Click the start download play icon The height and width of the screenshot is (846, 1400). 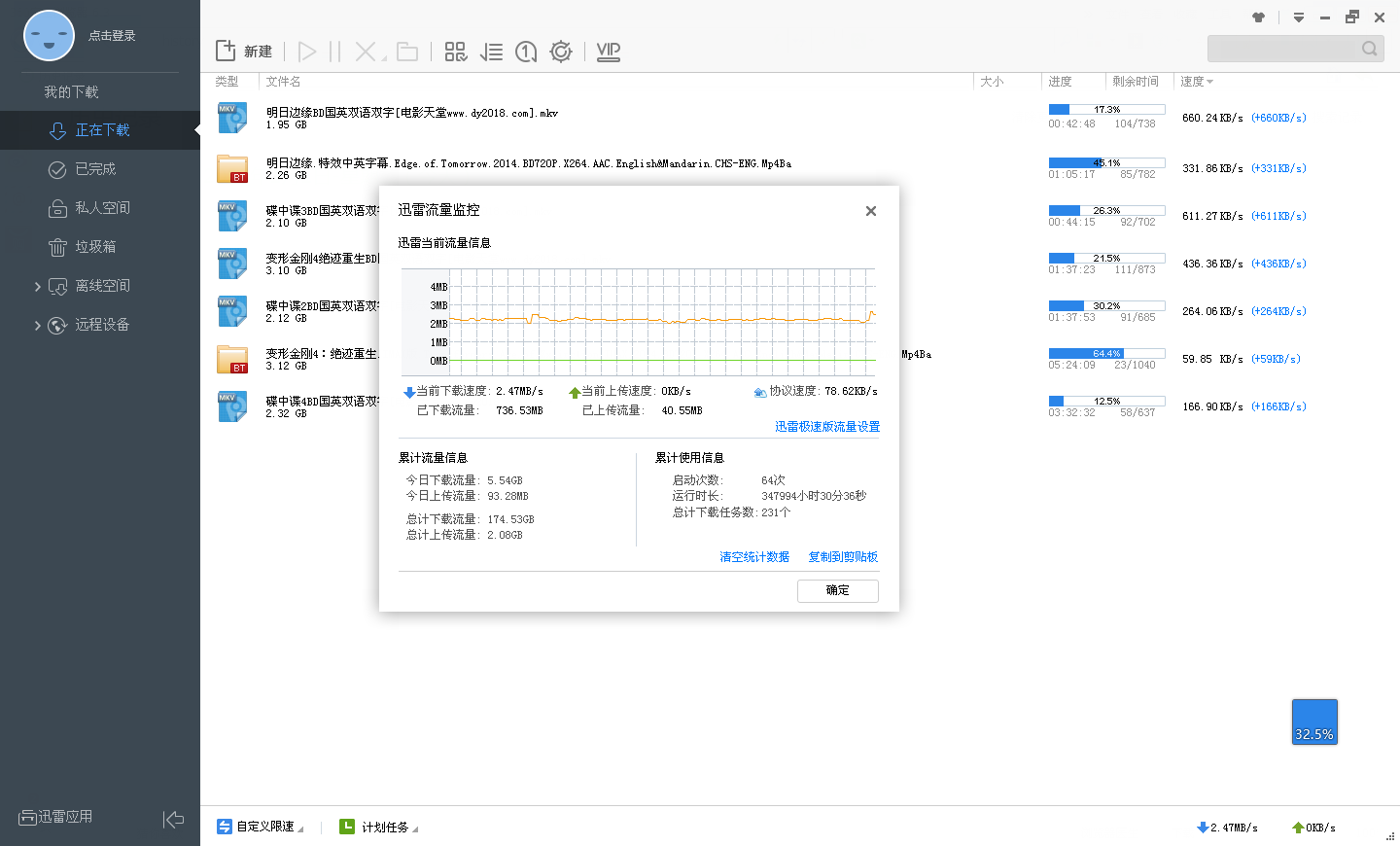pos(307,52)
